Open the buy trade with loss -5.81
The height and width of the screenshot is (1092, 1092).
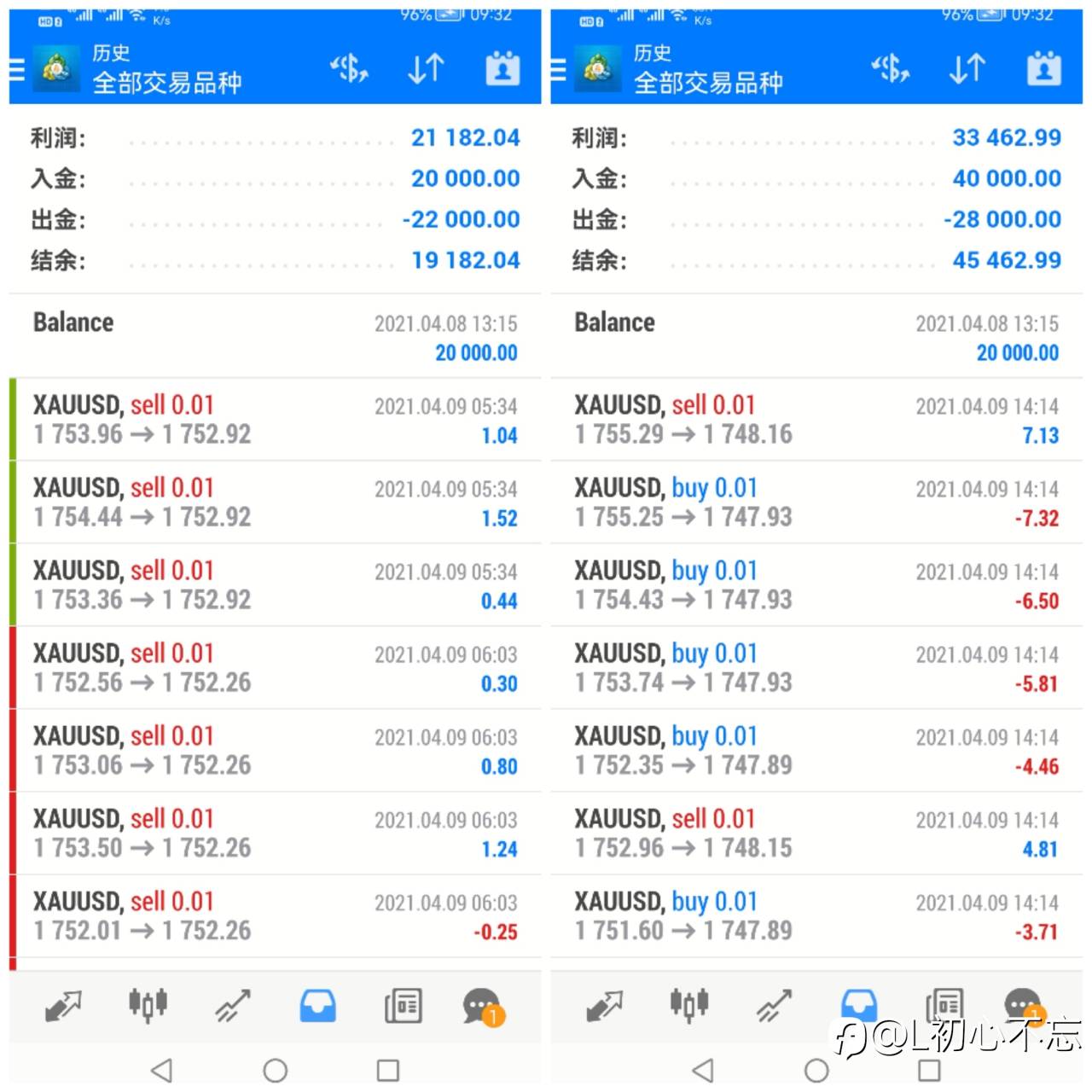point(816,668)
